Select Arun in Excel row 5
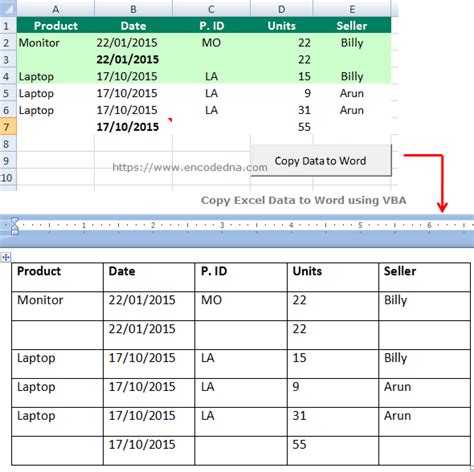The height and width of the screenshot is (472, 474). pyautogui.click(x=352, y=93)
